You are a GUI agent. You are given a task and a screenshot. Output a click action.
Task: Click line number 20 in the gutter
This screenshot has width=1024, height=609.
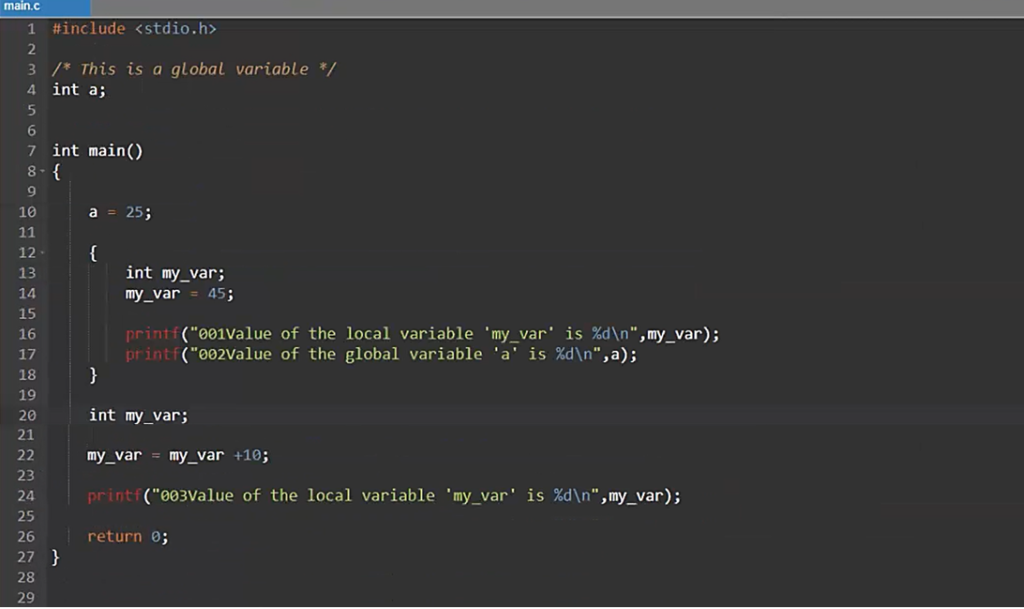(x=27, y=415)
